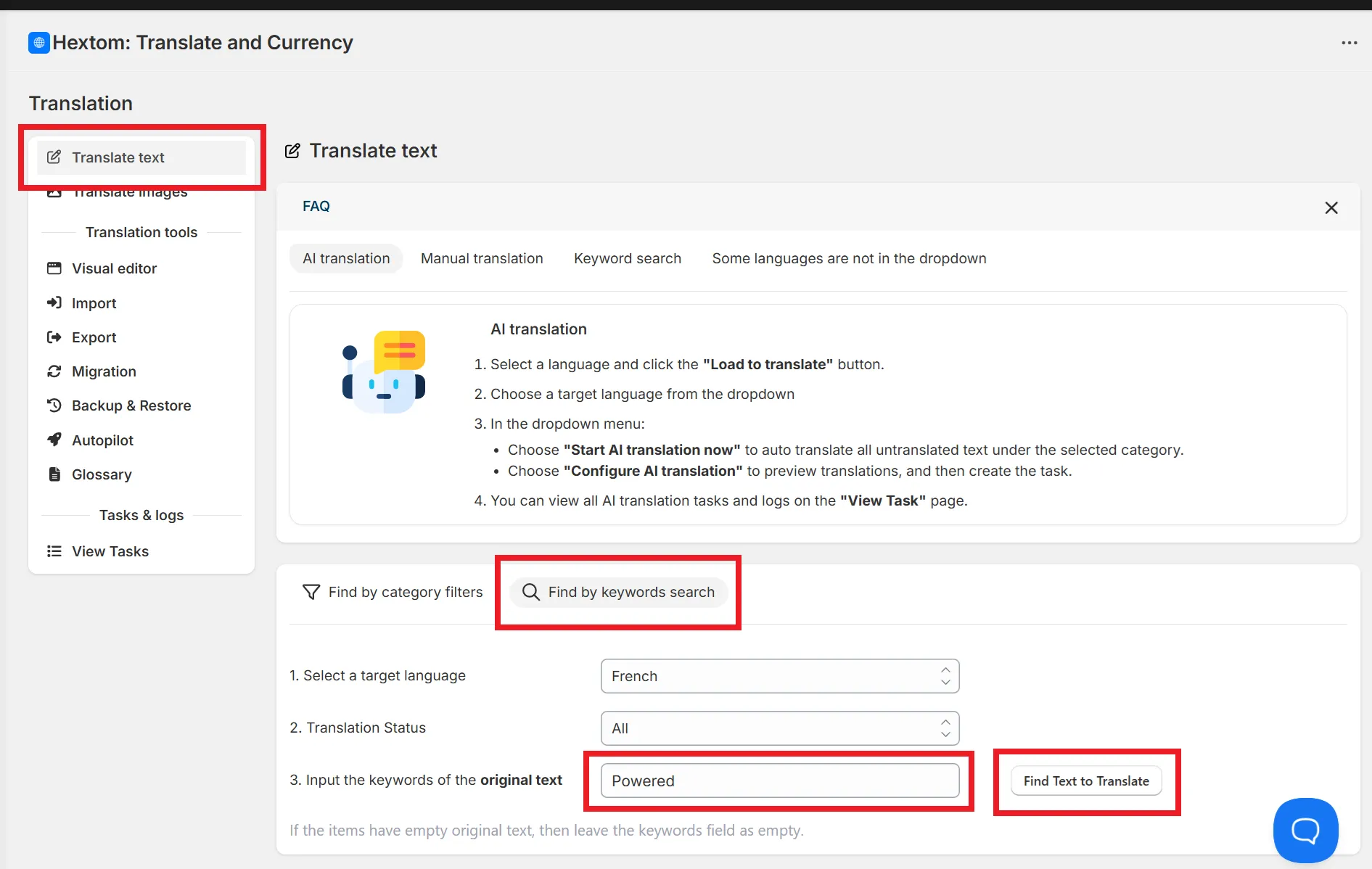The height and width of the screenshot is (869, 1372).
Task: Switch to the AI translation FAQ tab
Action: [x=346, y=258]
